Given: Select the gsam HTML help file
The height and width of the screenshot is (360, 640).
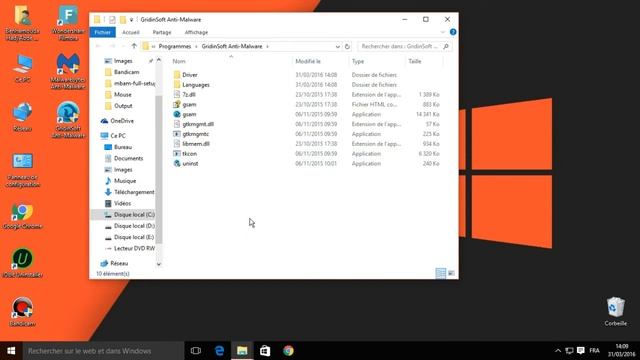Looking at the screenshot, I should tap(189, 104).
